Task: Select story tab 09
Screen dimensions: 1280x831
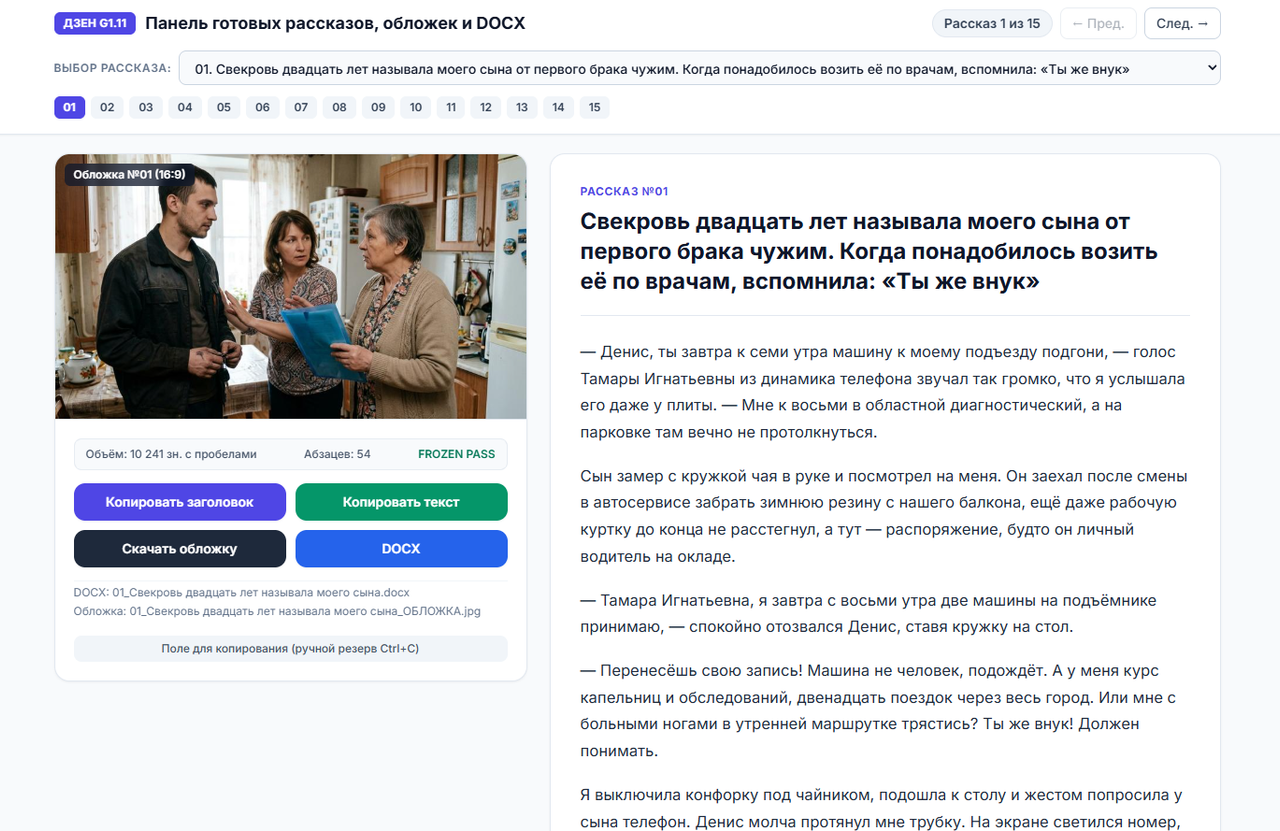Action: (378, 107)
